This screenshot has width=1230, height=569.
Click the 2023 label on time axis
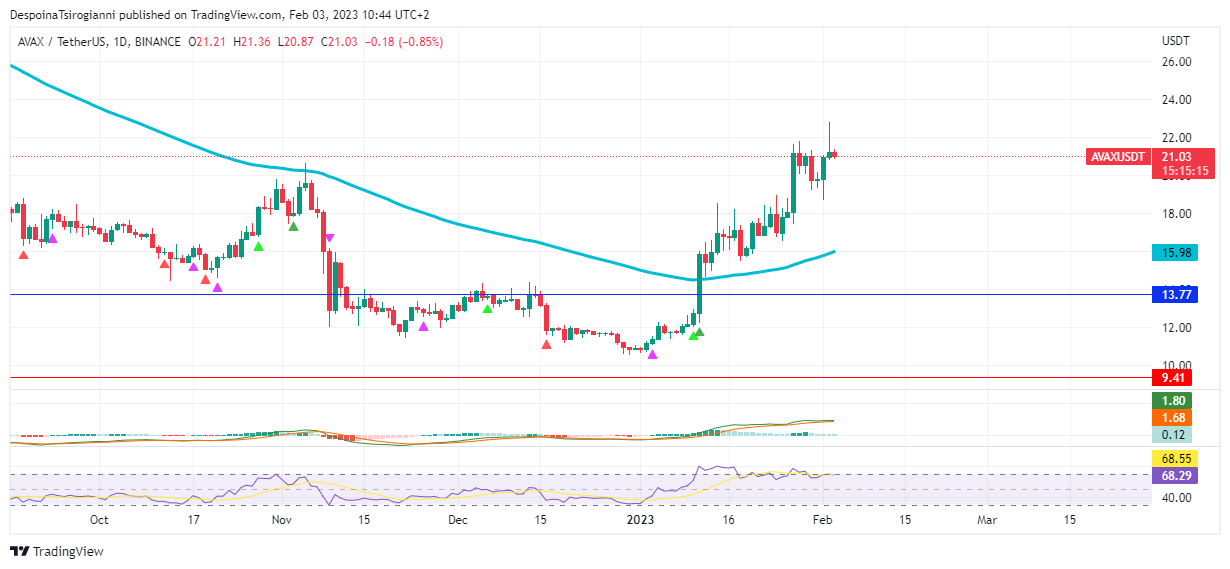tap(640, 521)
